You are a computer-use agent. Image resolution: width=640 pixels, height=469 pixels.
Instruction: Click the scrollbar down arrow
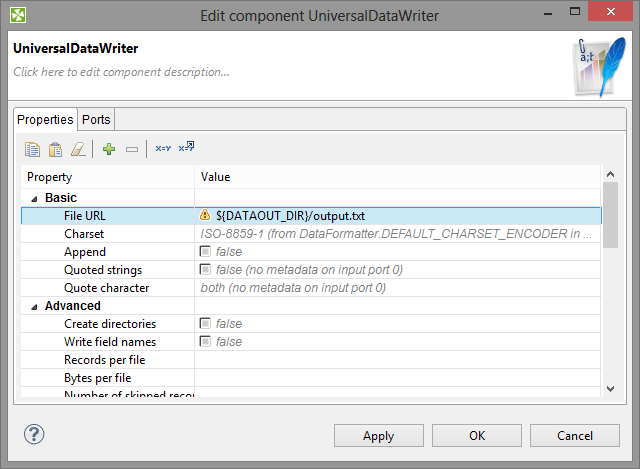[x=610, y=388]
